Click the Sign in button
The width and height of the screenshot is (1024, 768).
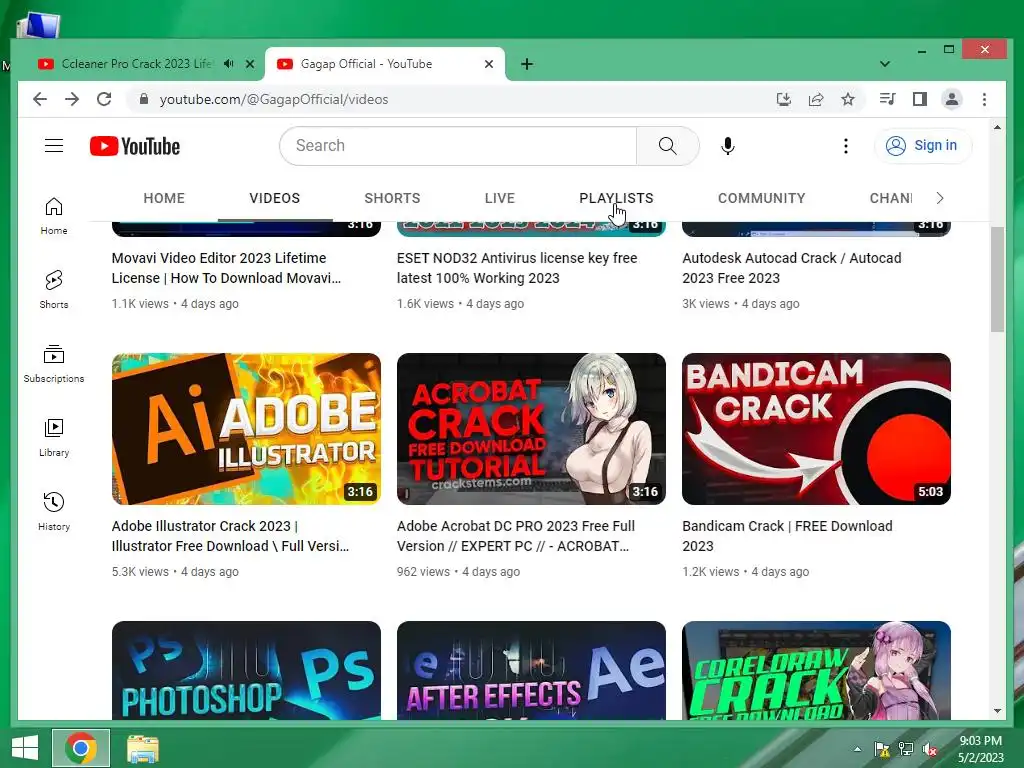click(922, 145)
